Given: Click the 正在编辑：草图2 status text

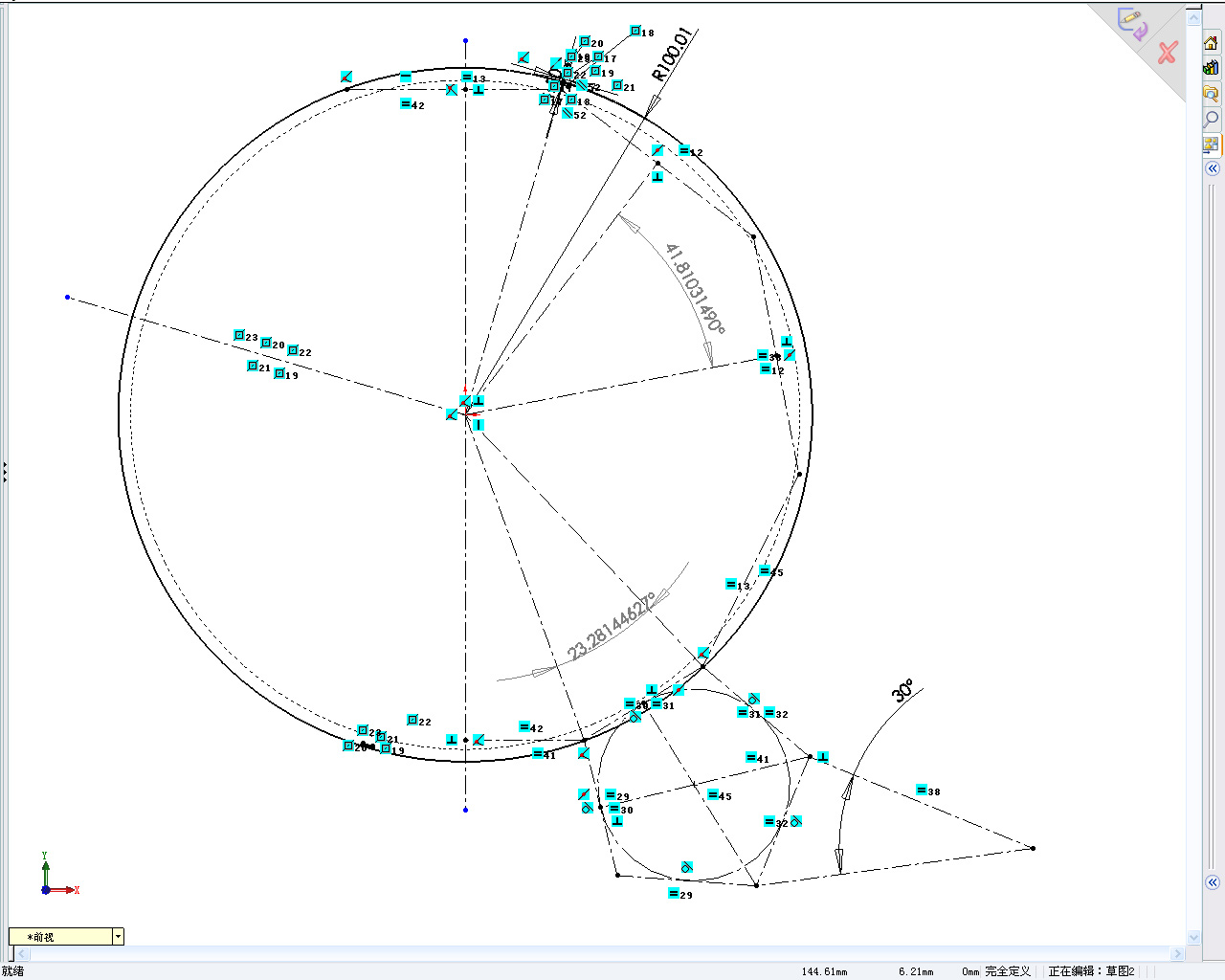Looking at the screenshot, I should point(1091,970).
